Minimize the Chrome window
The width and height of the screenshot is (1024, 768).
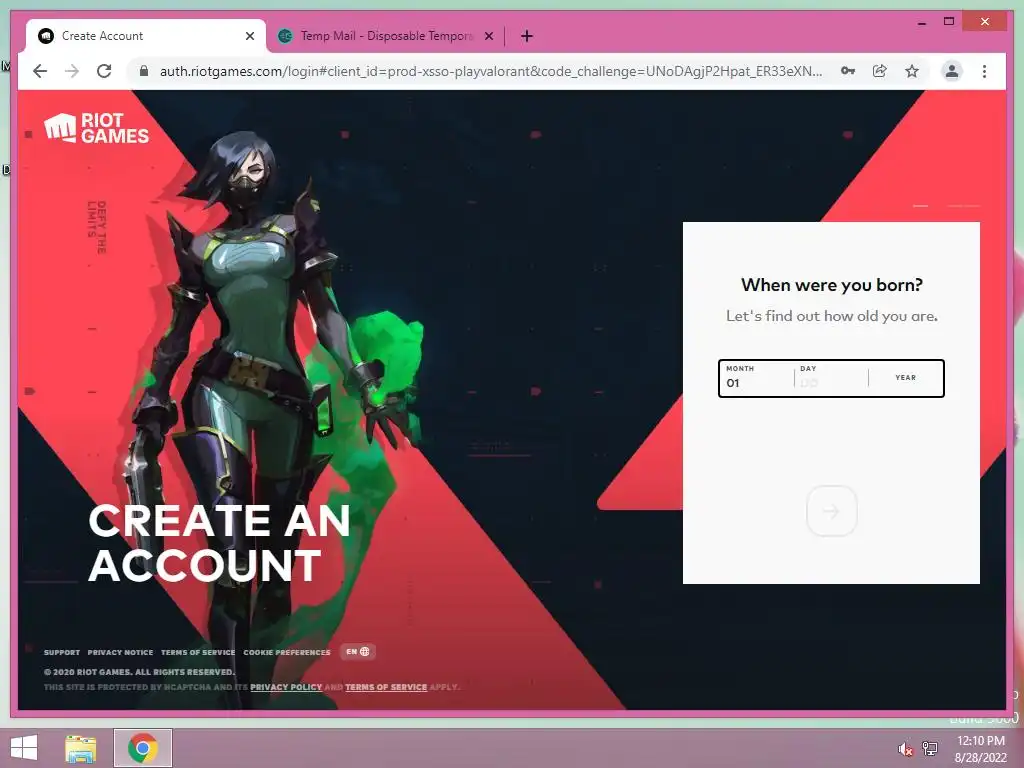(922, 22)
